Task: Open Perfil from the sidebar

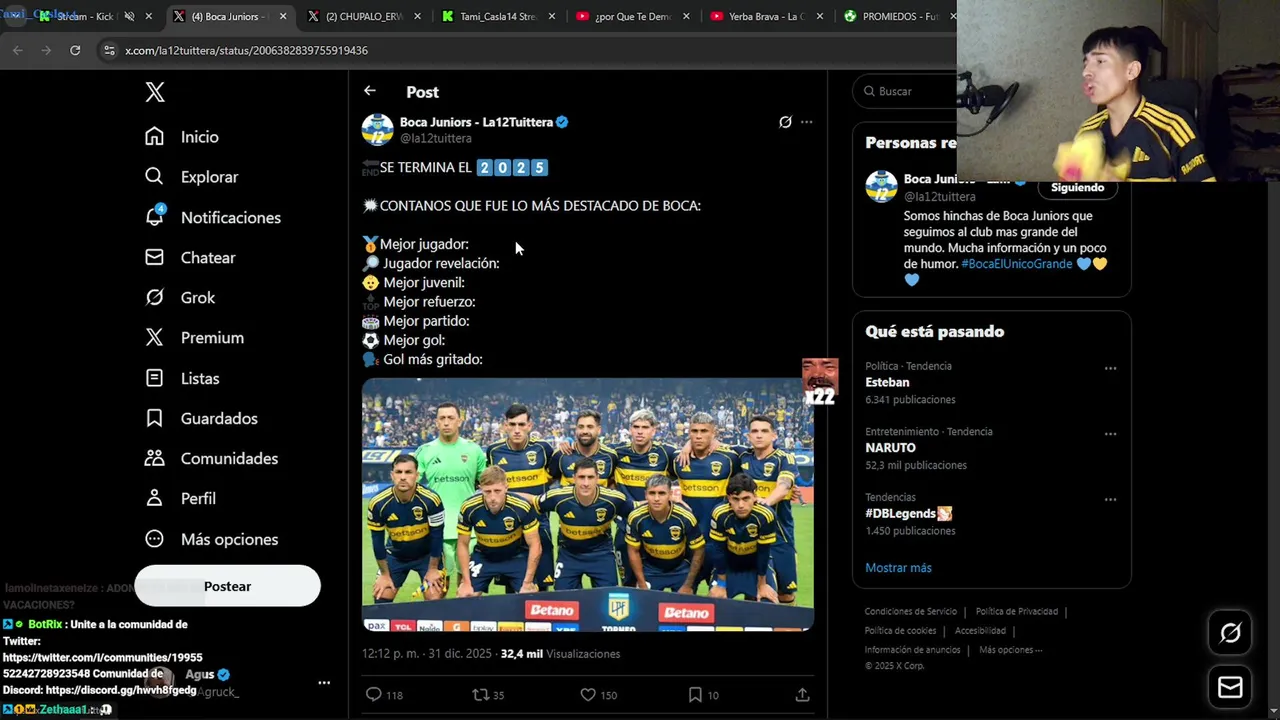Action: pos(180,498)
